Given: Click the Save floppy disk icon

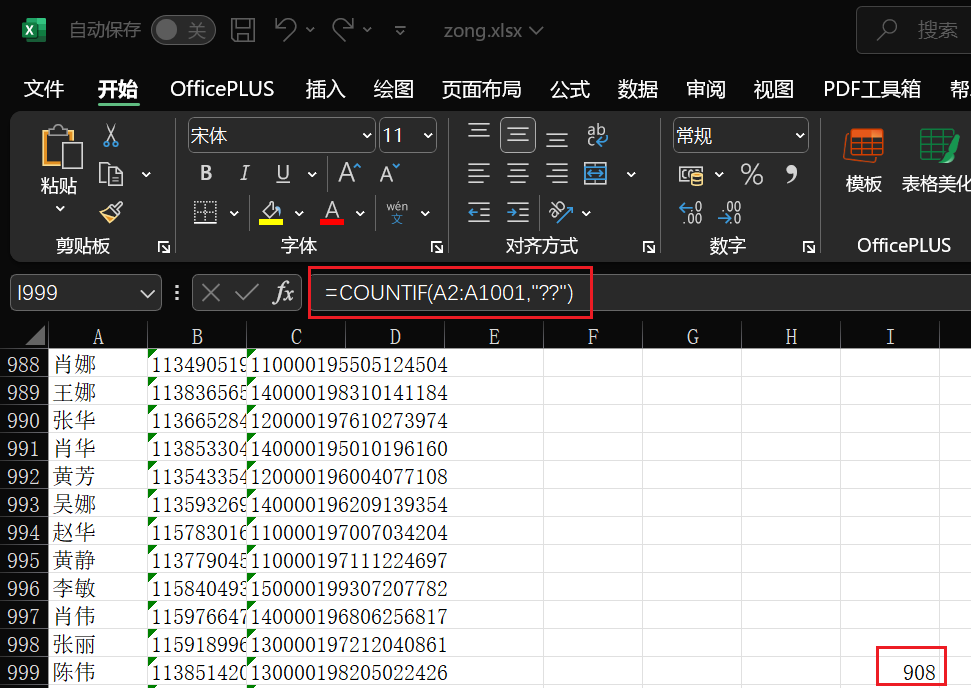Looking at the screenshot, I should coord(242,30).
